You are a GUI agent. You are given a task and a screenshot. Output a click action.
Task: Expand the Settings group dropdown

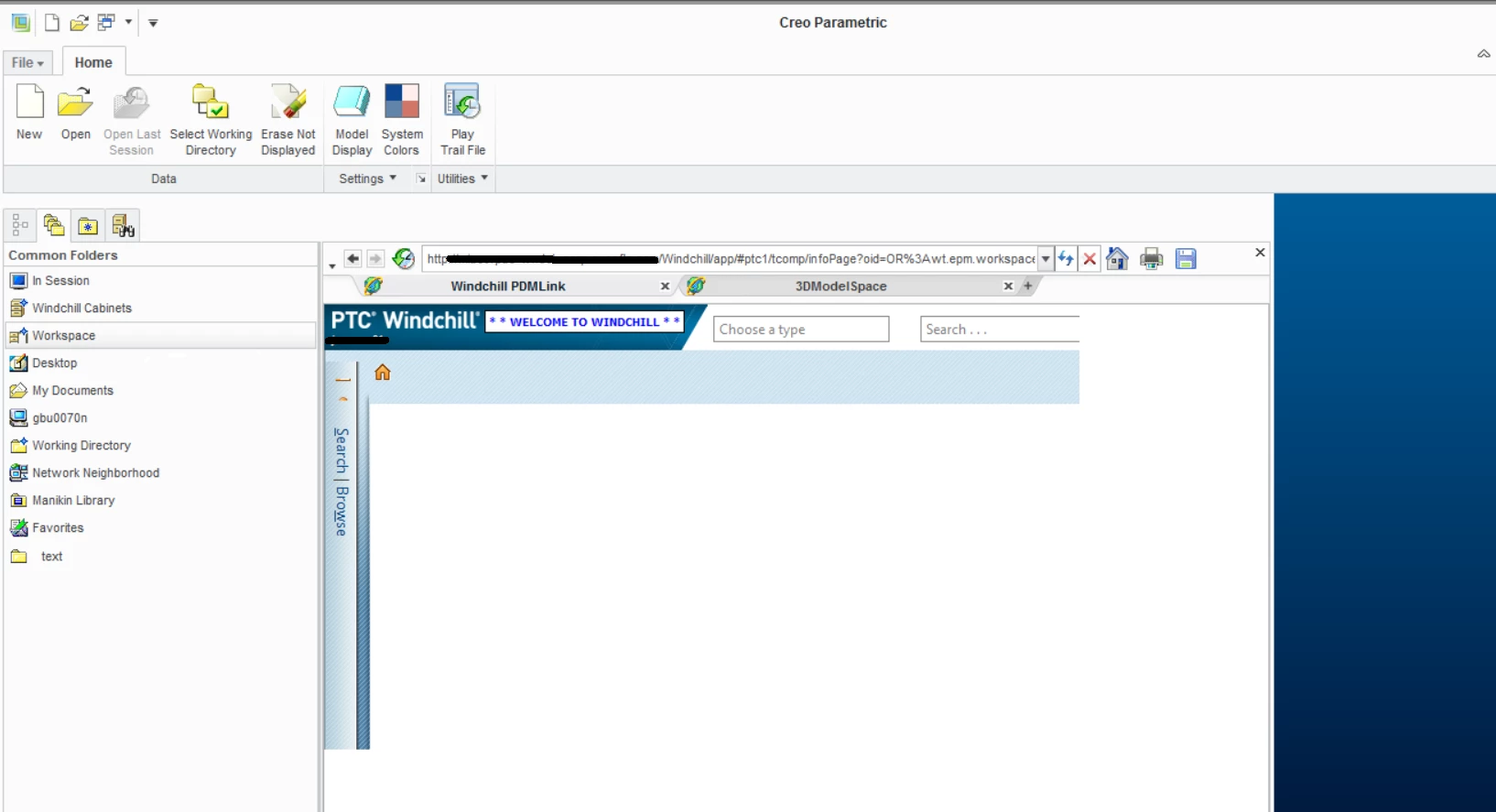pos(367,179)
